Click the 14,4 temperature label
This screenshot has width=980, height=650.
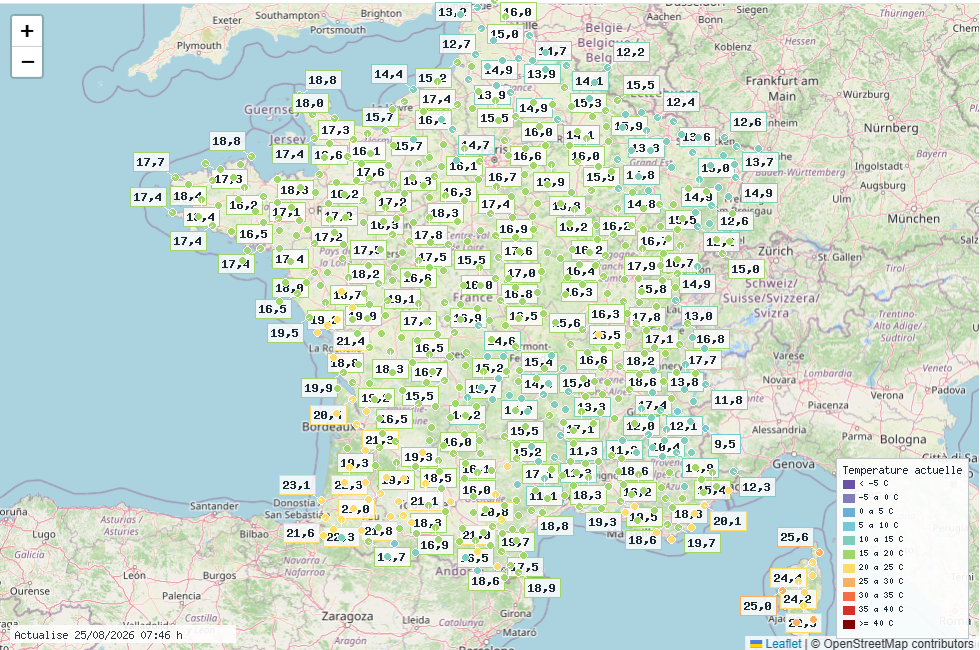tap(389, 74)
